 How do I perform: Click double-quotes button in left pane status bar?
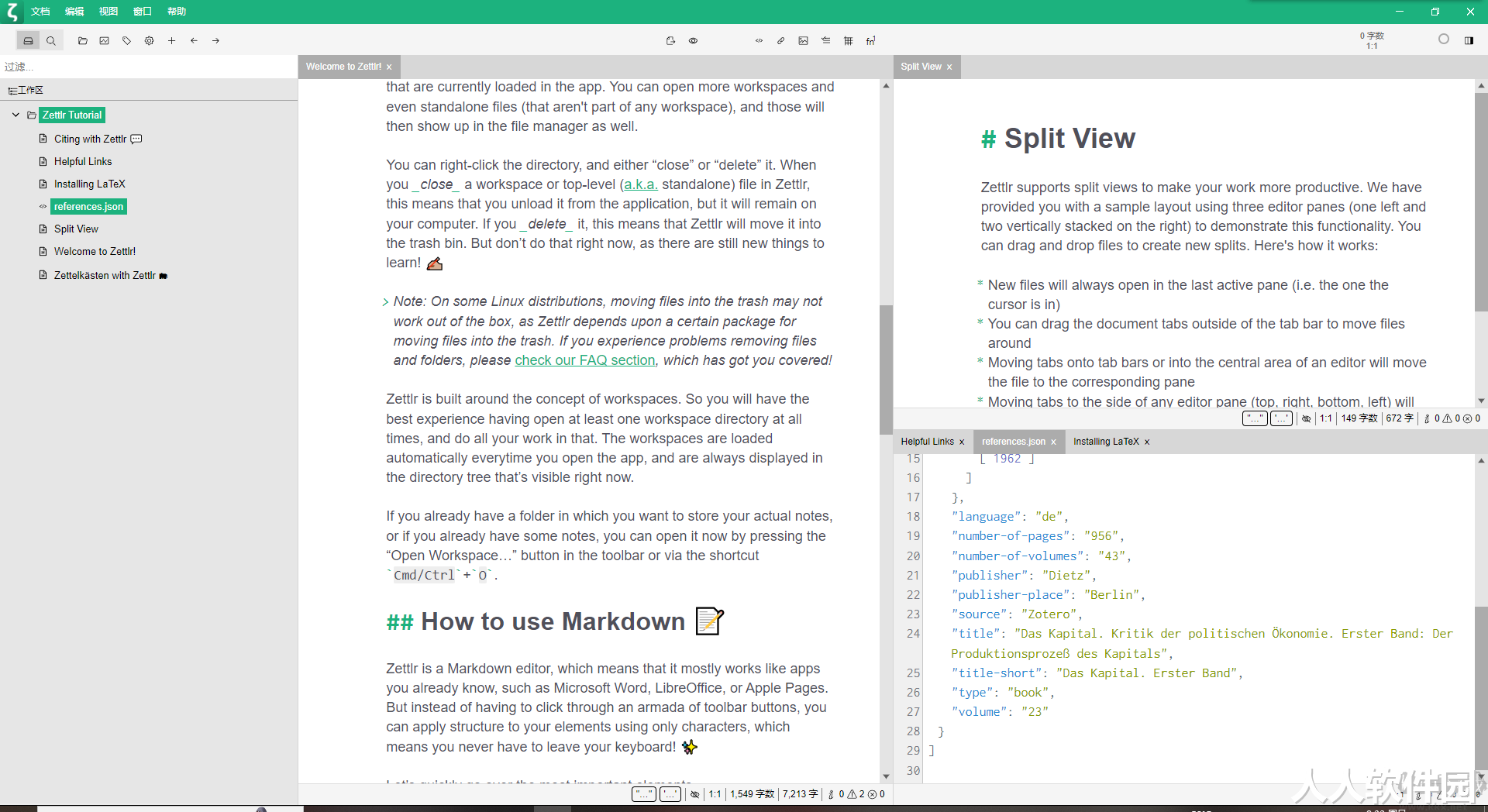644,794
